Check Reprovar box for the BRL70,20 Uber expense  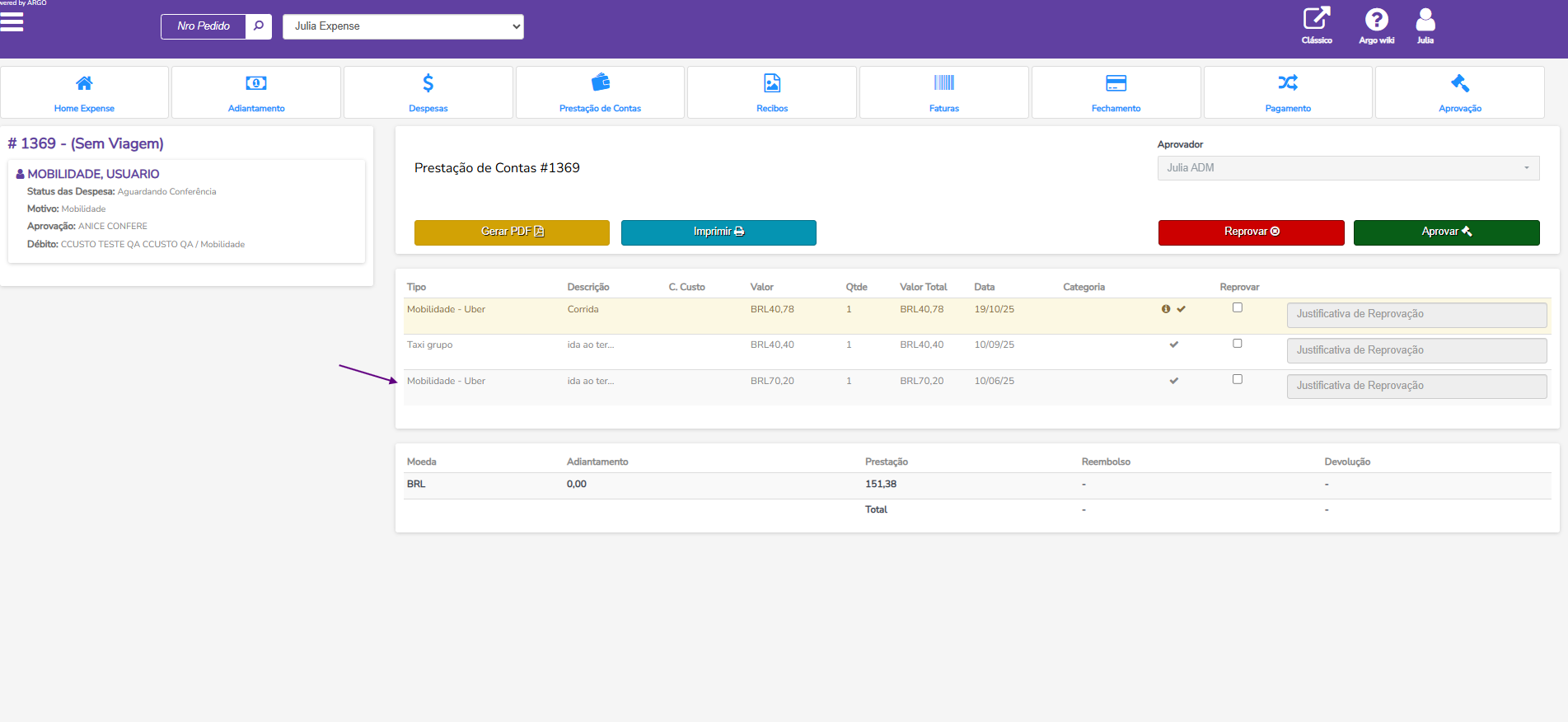[1237, 379]
